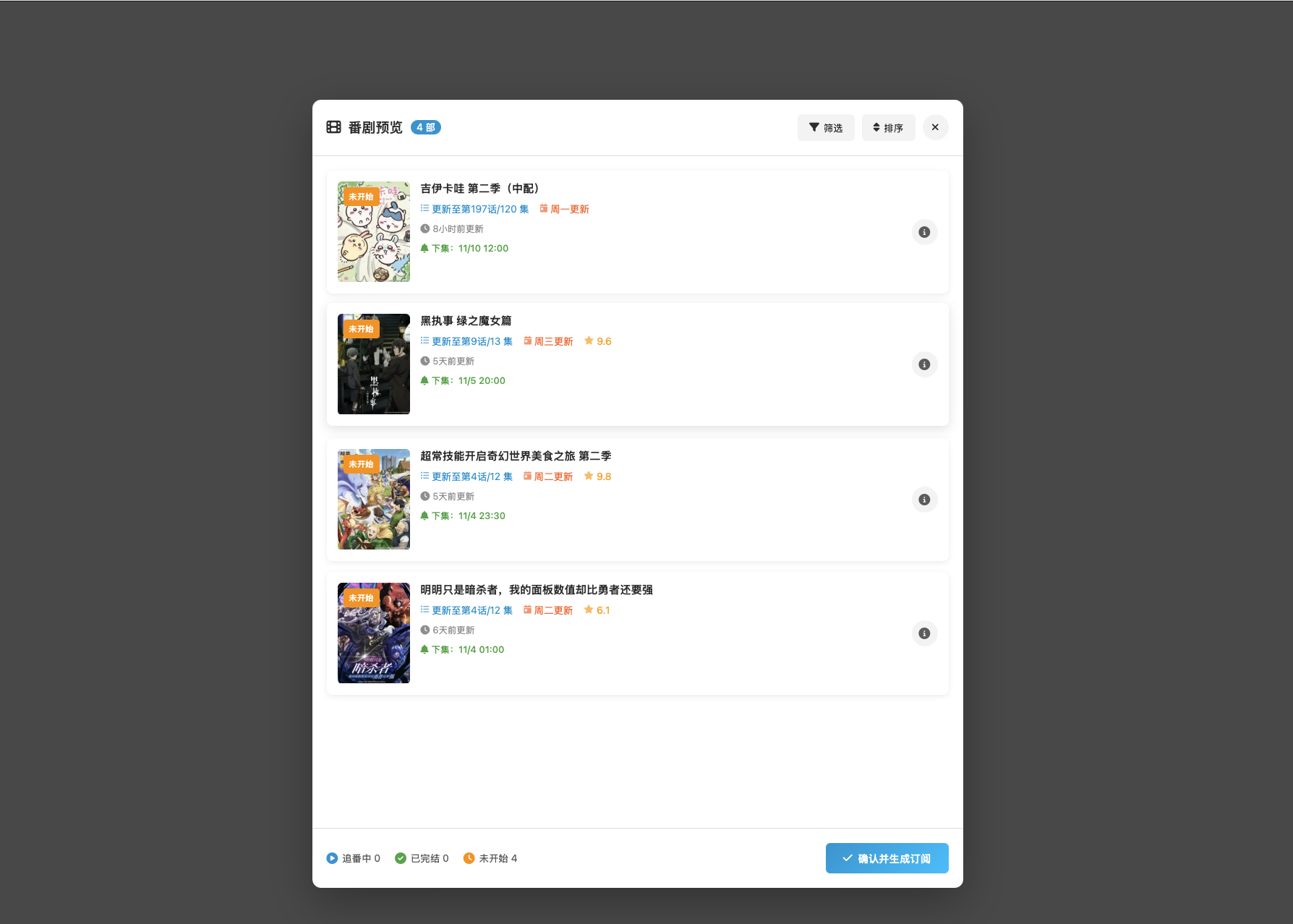Click title 明明只是暗杀者，我的面板数值却比勇者还要强
Screen dimensions: 1293x924
click(537, 589)
